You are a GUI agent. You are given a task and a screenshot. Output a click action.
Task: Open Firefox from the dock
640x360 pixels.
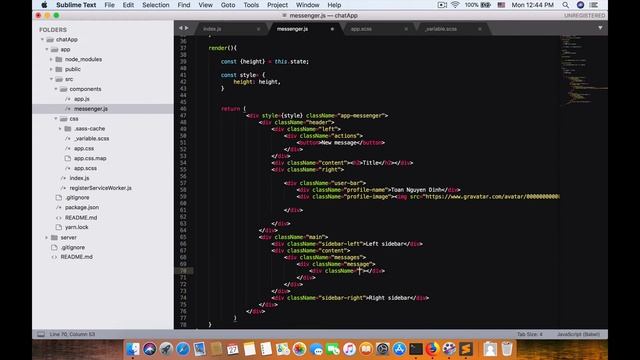[x=432, y=349]
